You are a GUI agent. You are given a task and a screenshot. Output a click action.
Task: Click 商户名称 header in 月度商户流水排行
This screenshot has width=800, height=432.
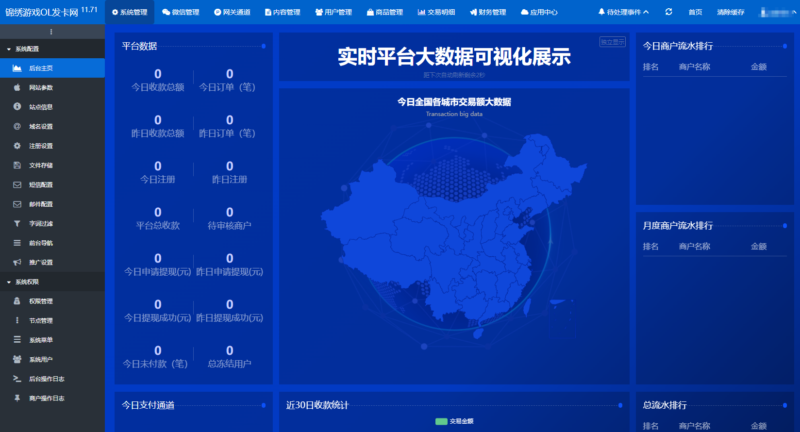[x=694, y=246]
